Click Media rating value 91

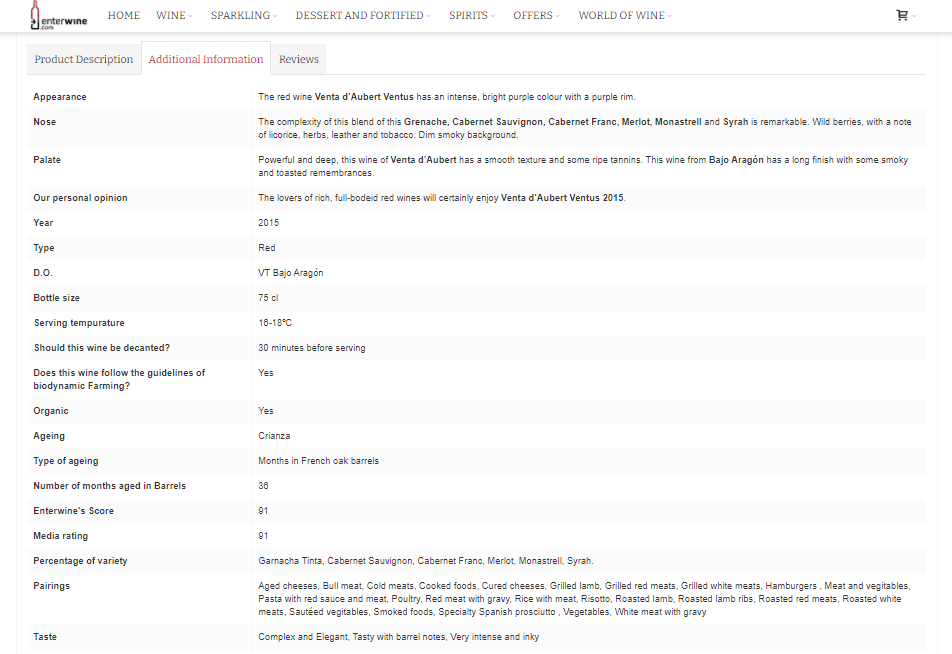(x=263, y=536)
